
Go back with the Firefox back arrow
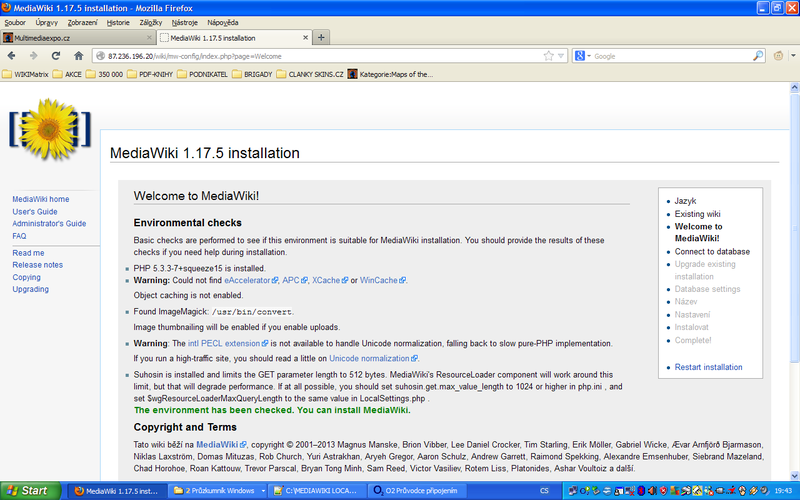pos(11,56)
